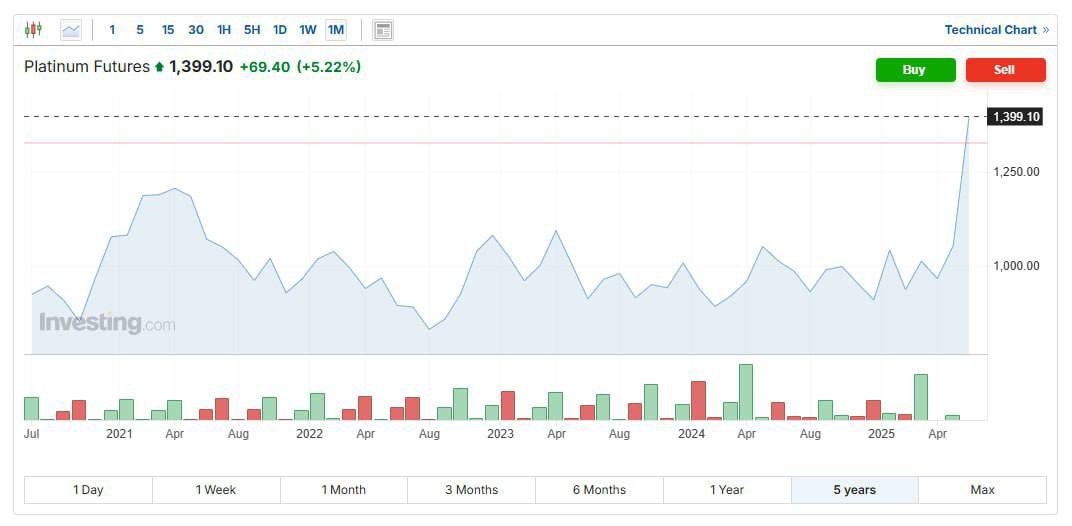Select the 5 minute interval
1072x526 pixels.
140,29
